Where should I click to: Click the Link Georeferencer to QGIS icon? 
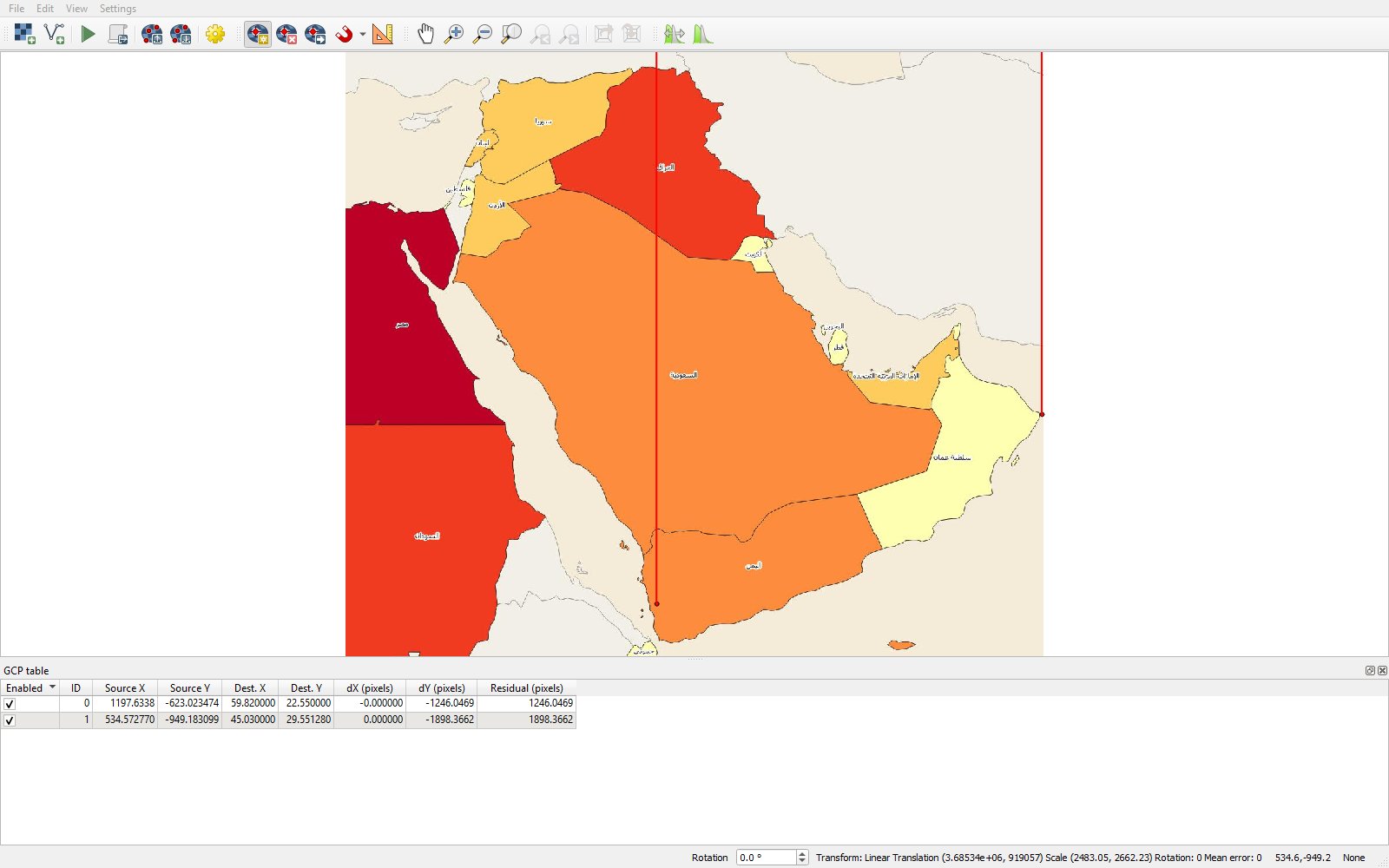click(603, 34)
